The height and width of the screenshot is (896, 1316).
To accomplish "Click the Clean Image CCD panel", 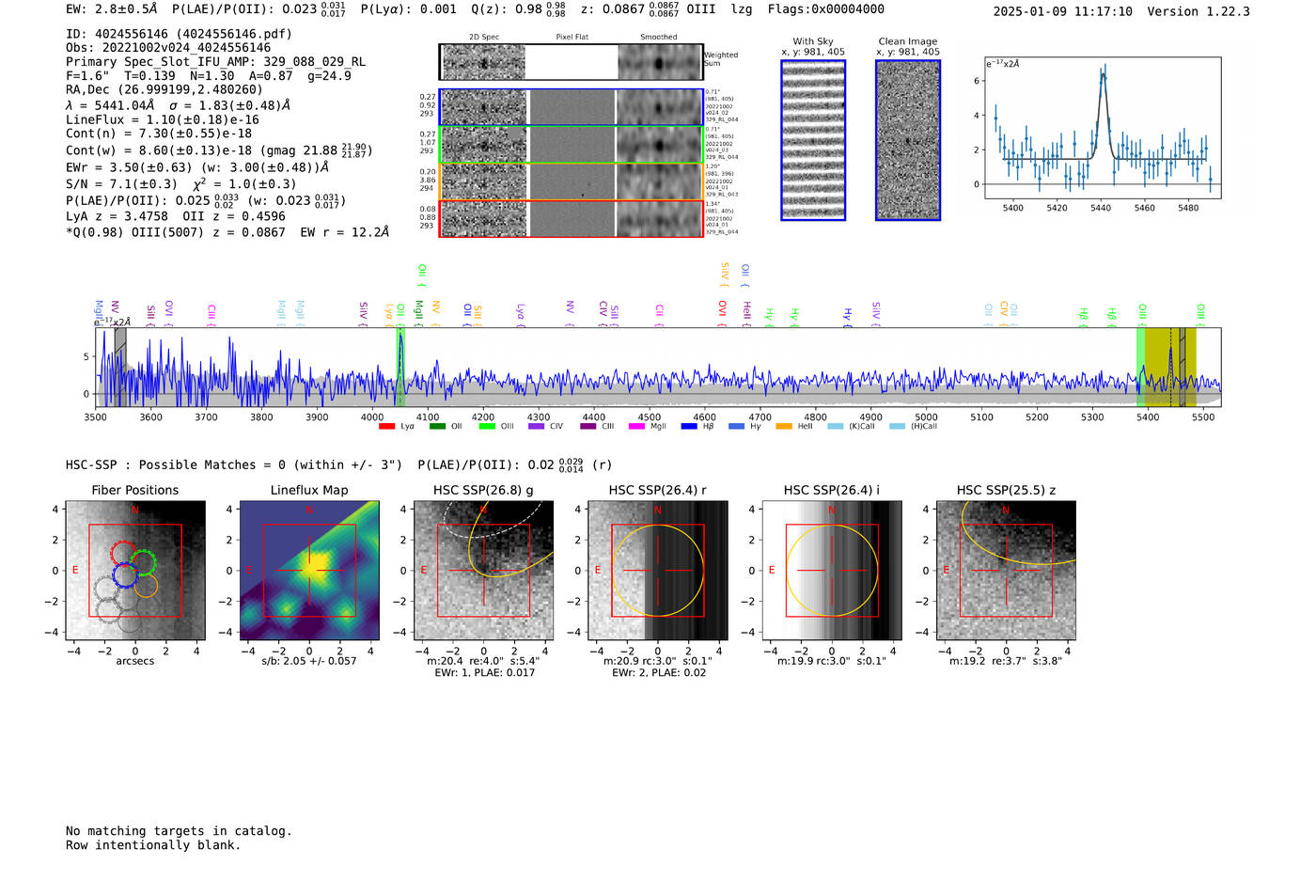I will [908, 140].
